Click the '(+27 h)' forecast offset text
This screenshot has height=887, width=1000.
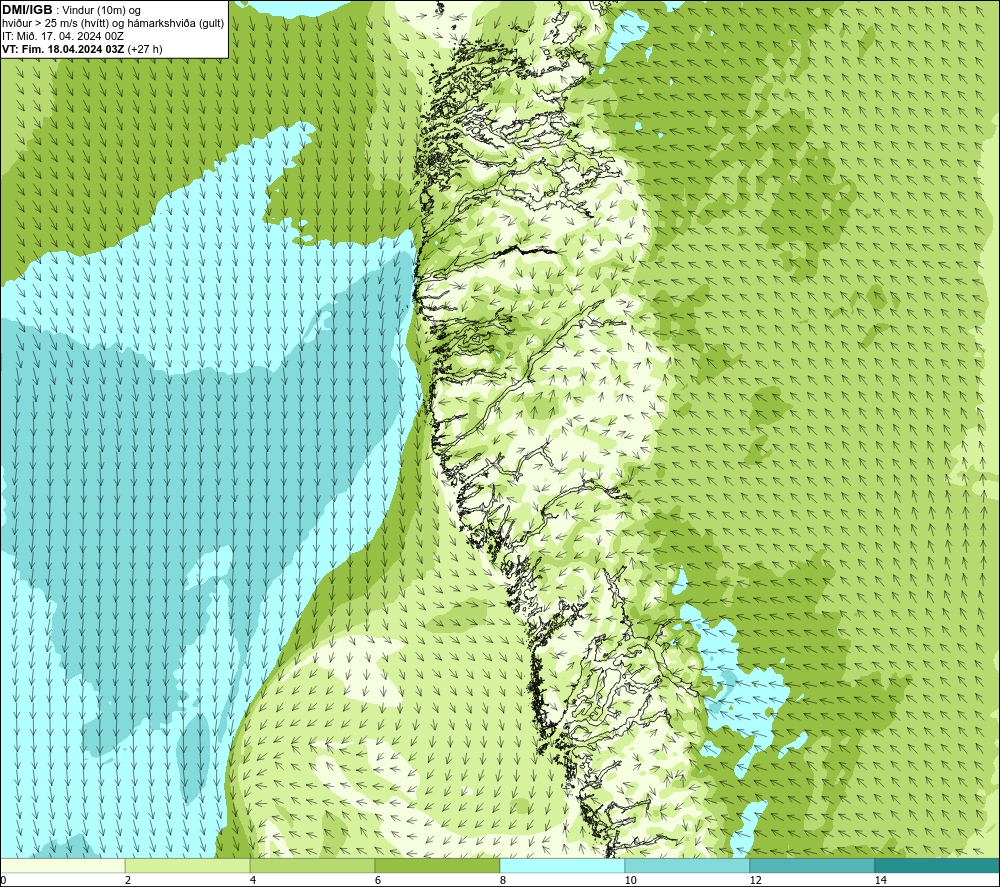145,49
